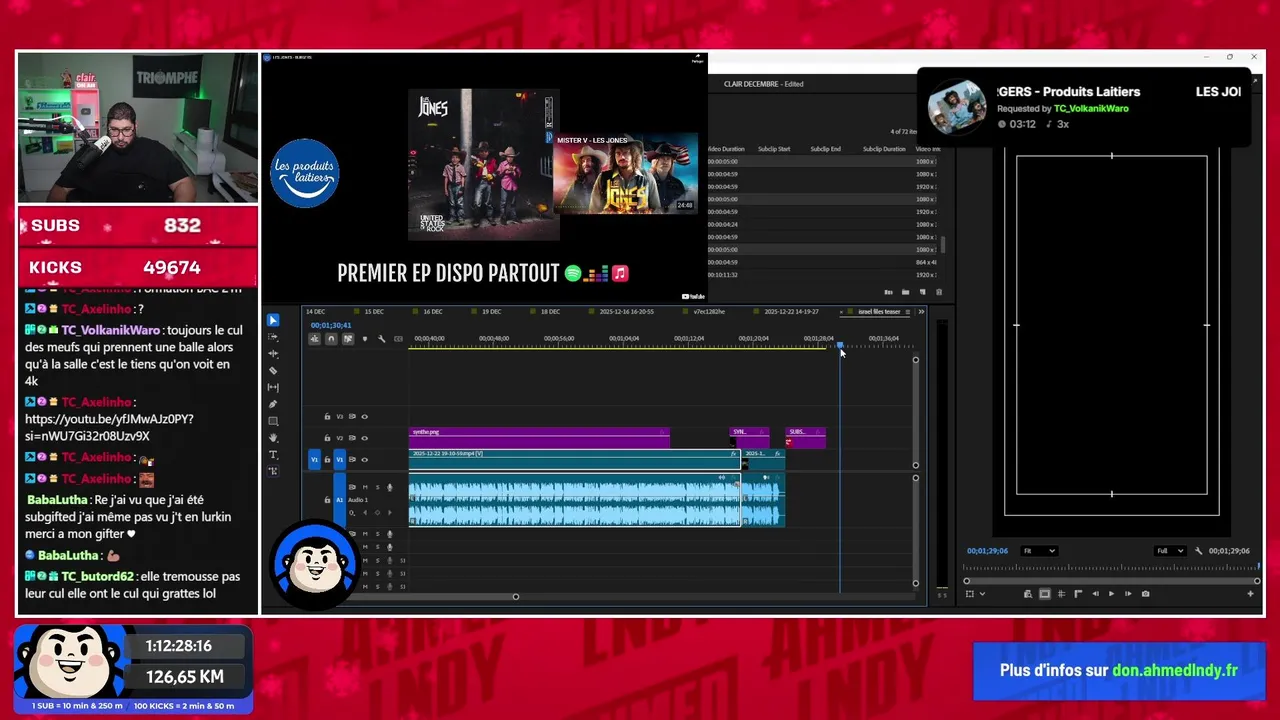Screen dimensions: 1280x720
Task: Play the program monitor
Action: click(1111, 594)
